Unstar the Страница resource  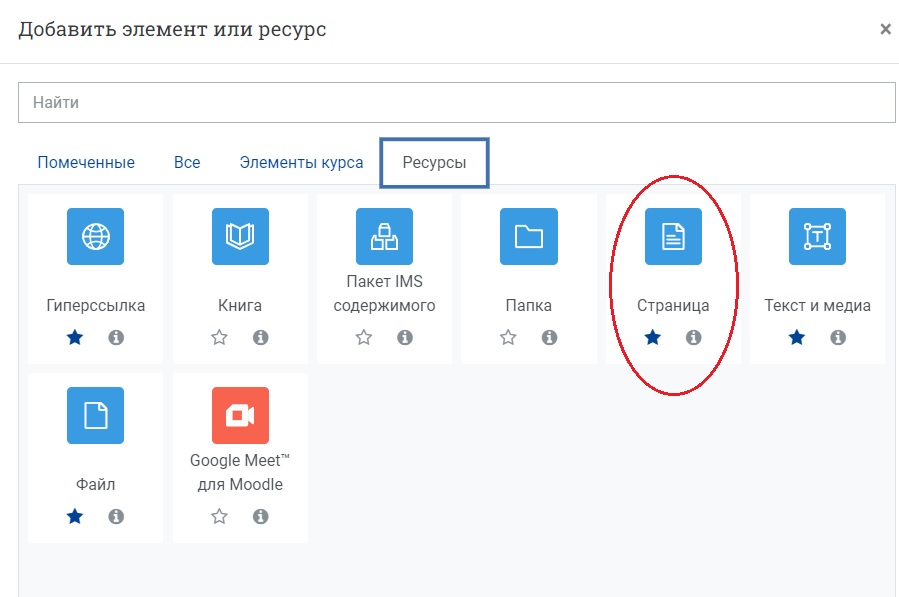pos(652,337)
